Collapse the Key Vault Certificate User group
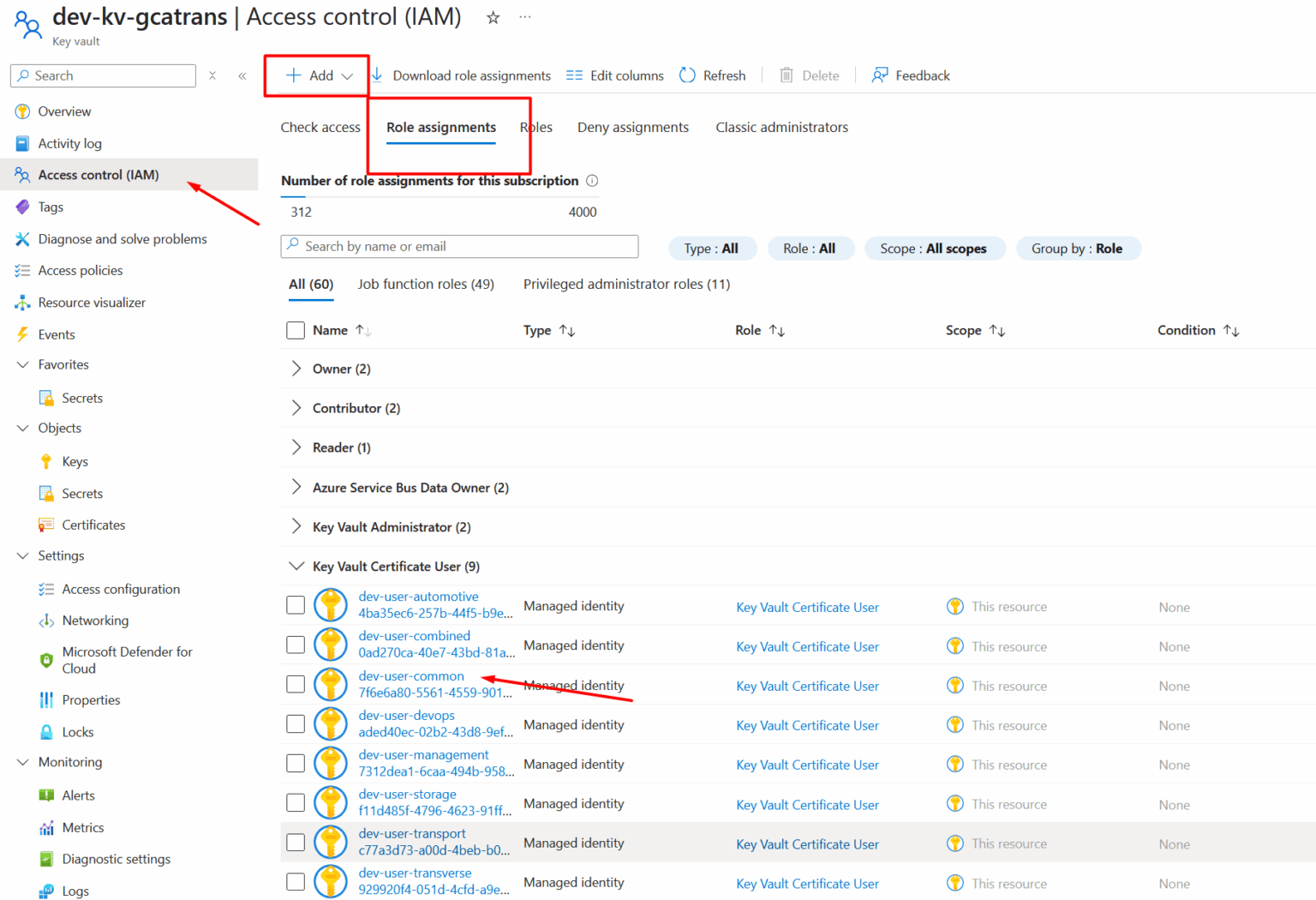The width and height of the screenshot is (1316, 900). 296,566
